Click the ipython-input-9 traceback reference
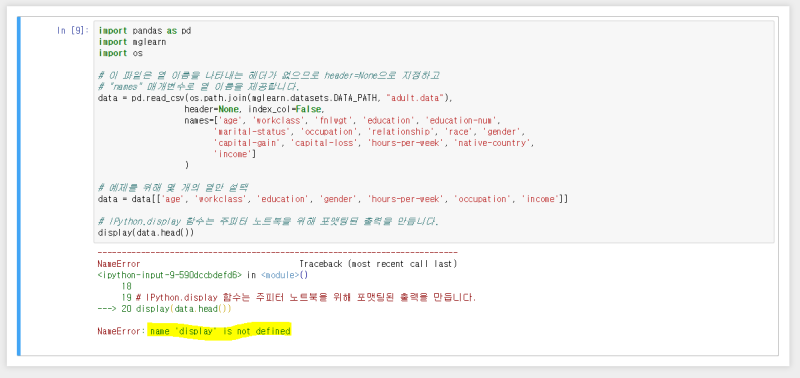This screenshot has height=378, width=800. point(169,275)
